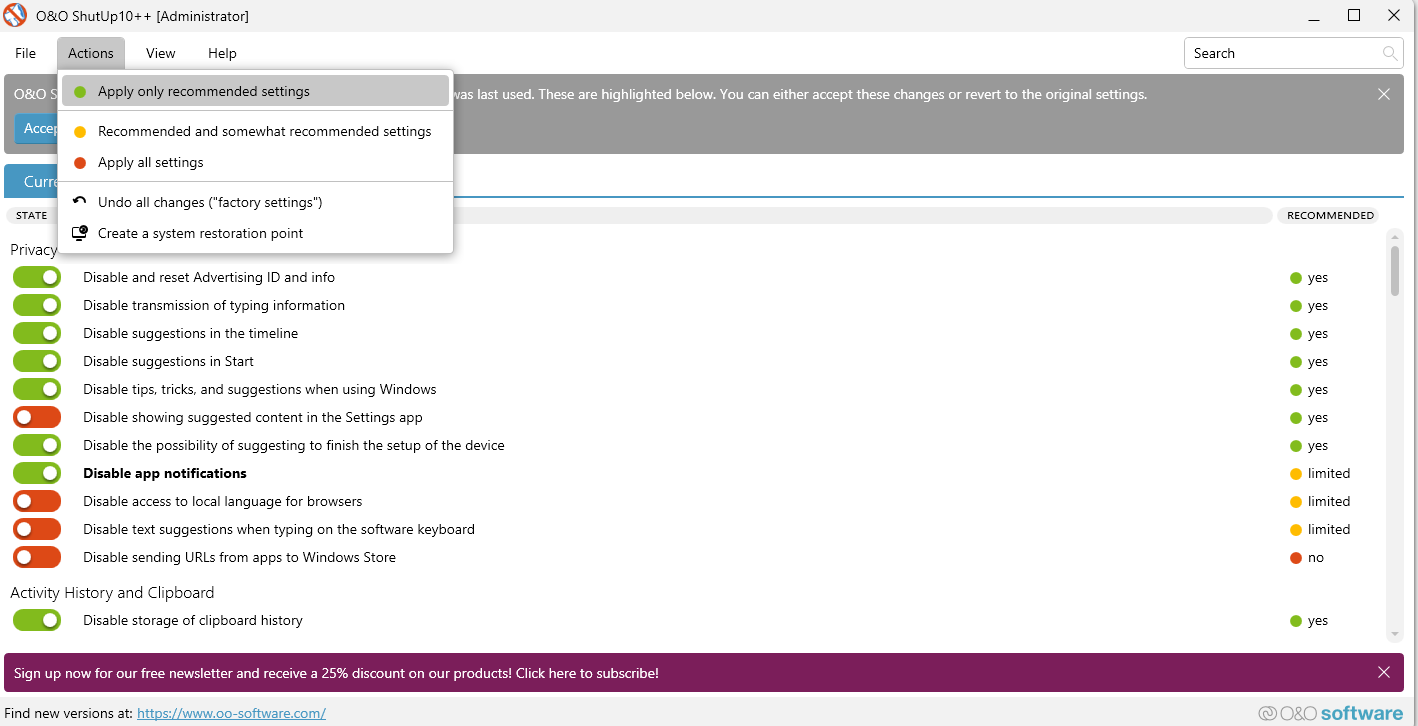Viewport: 1418px width, 726px height.
Task: Click "no" in the Disable sending URLs row
Action: coord(1316,557)
